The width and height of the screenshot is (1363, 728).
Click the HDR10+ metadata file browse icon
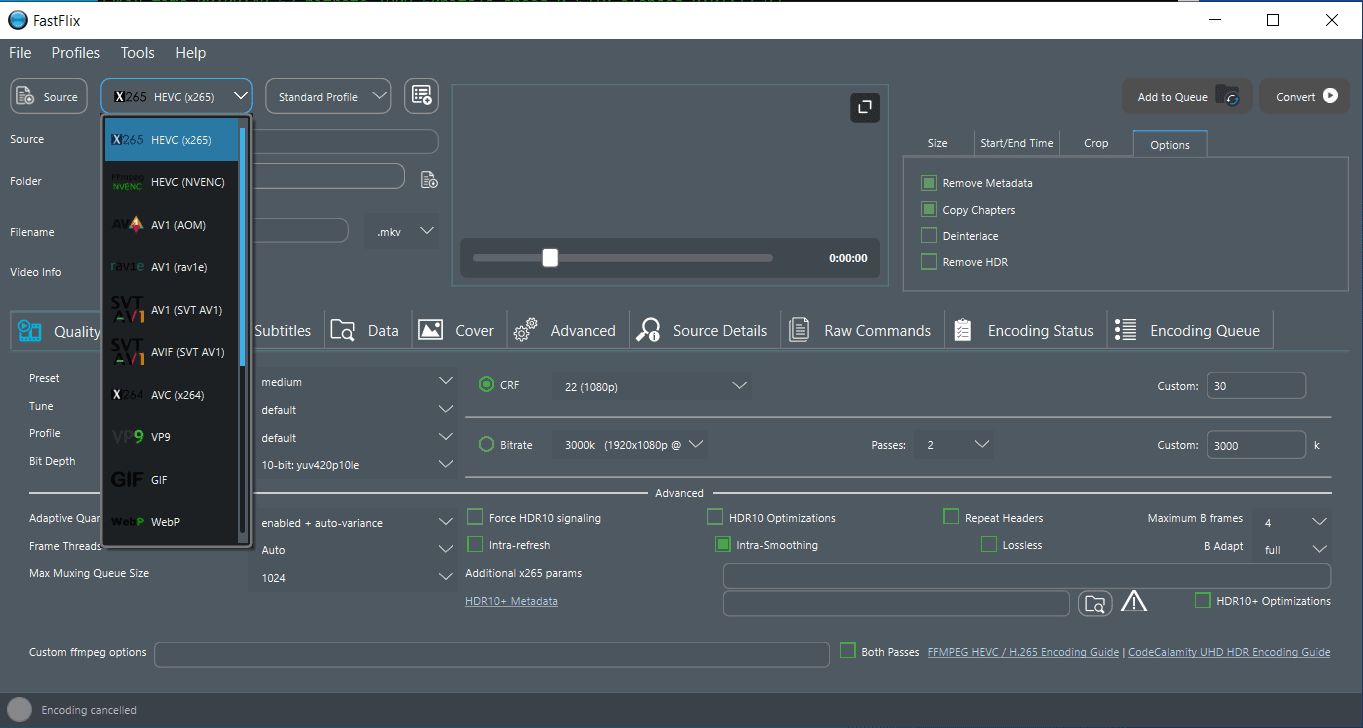tap(1095, 603)
